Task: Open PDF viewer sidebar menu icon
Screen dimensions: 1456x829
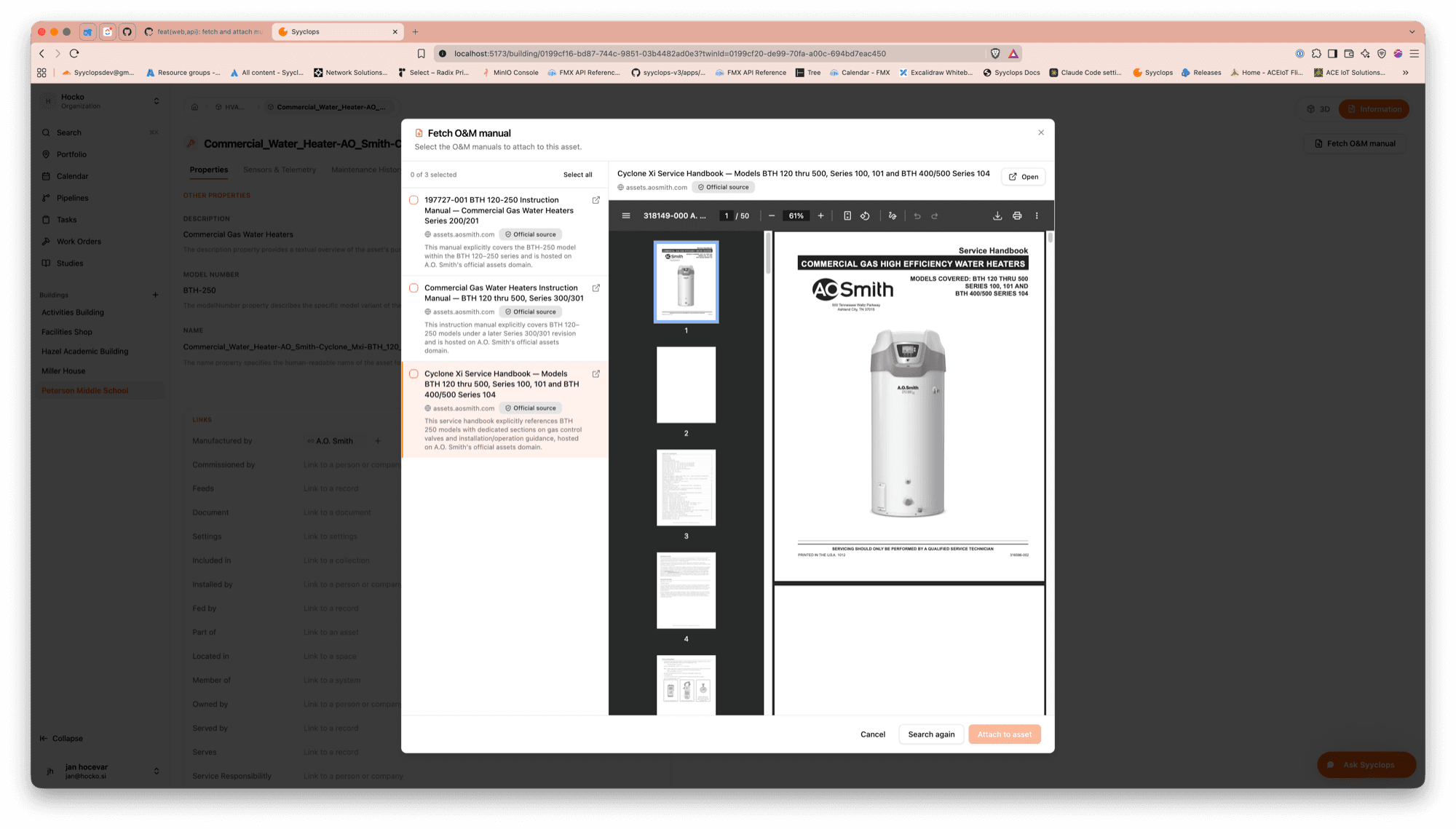Action: pyautogui.click(x=625, y=216)
